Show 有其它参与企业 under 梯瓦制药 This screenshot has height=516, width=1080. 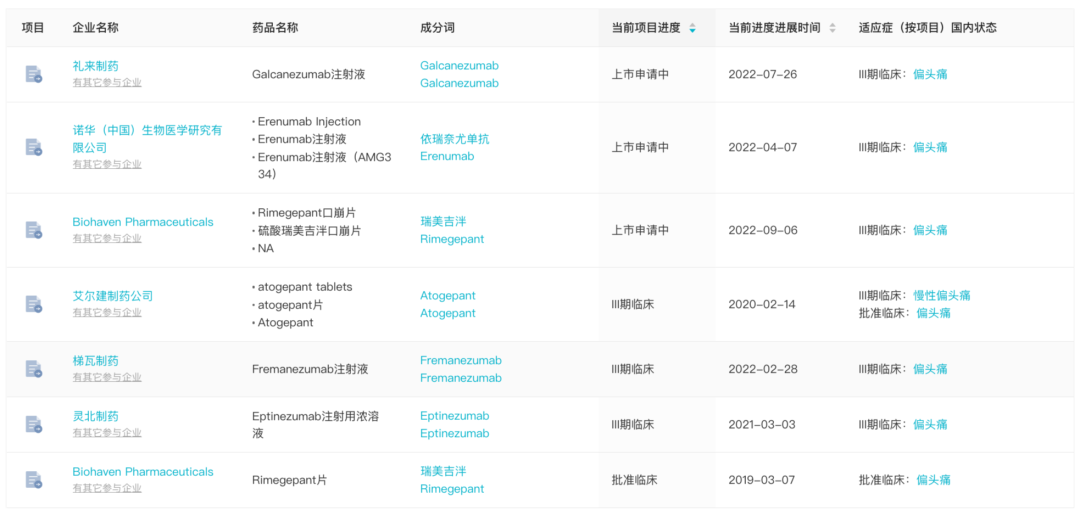click(107, 378)
